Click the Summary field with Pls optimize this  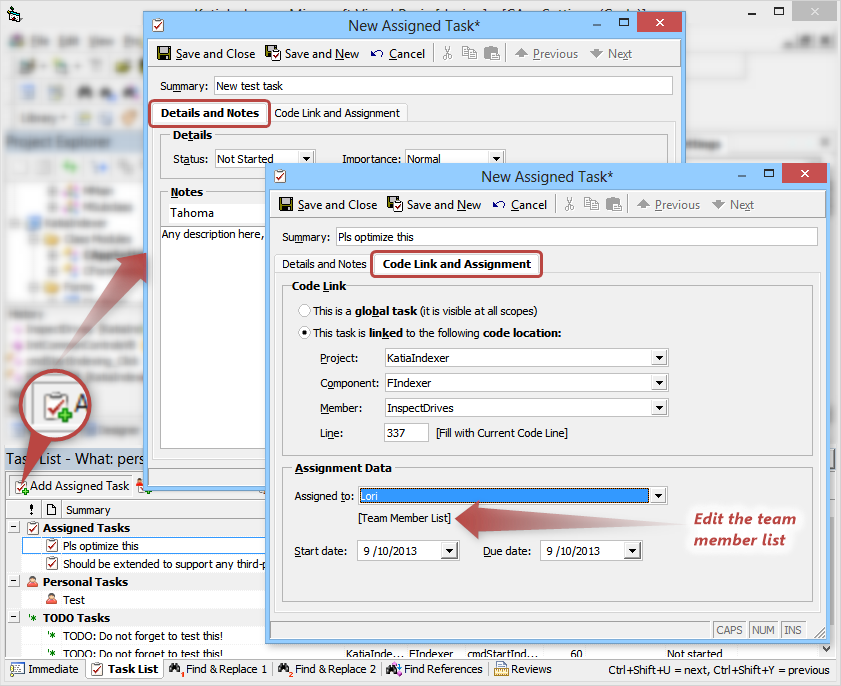click(x=577, y=237)
